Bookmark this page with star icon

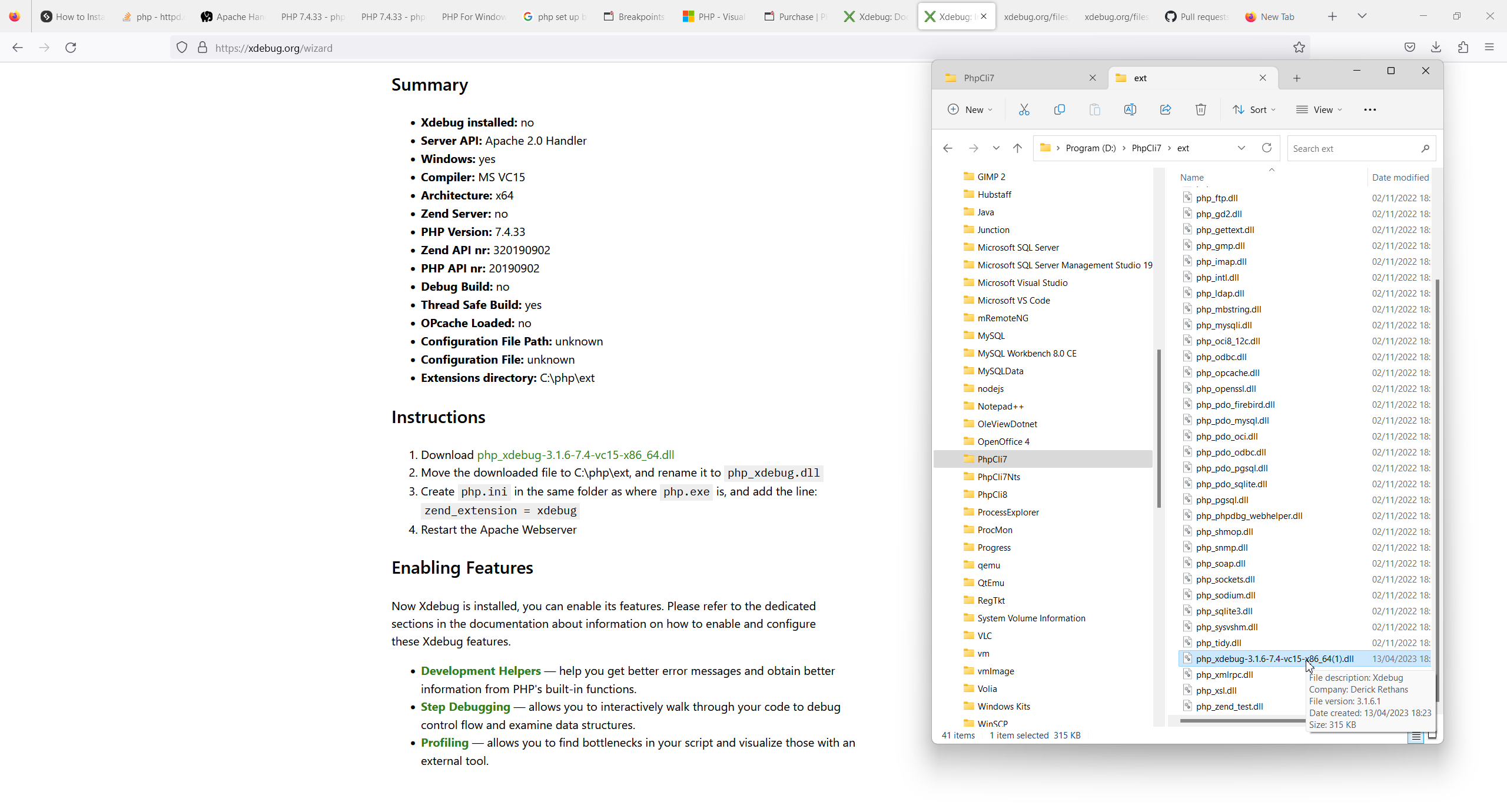point(1299,48)
